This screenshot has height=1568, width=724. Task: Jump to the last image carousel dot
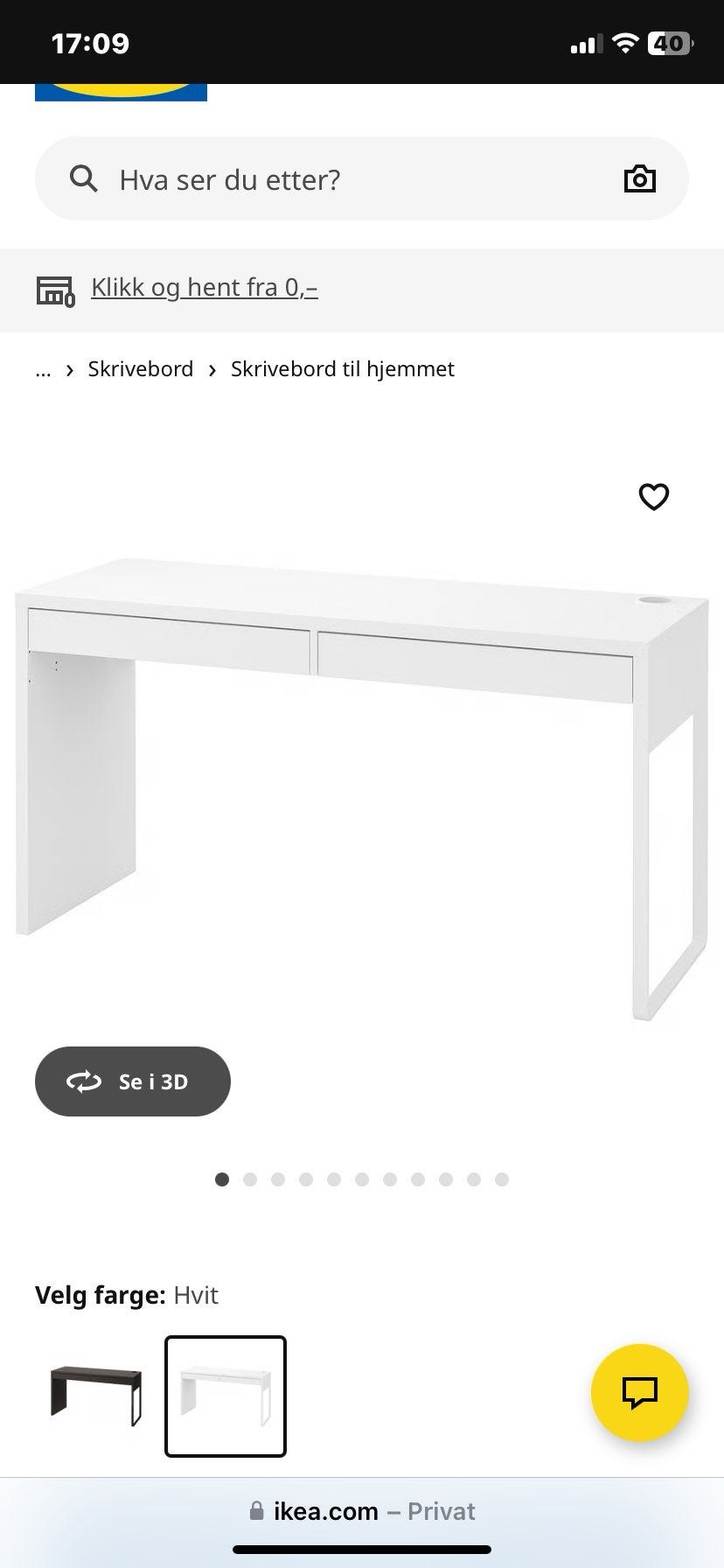502,1179
